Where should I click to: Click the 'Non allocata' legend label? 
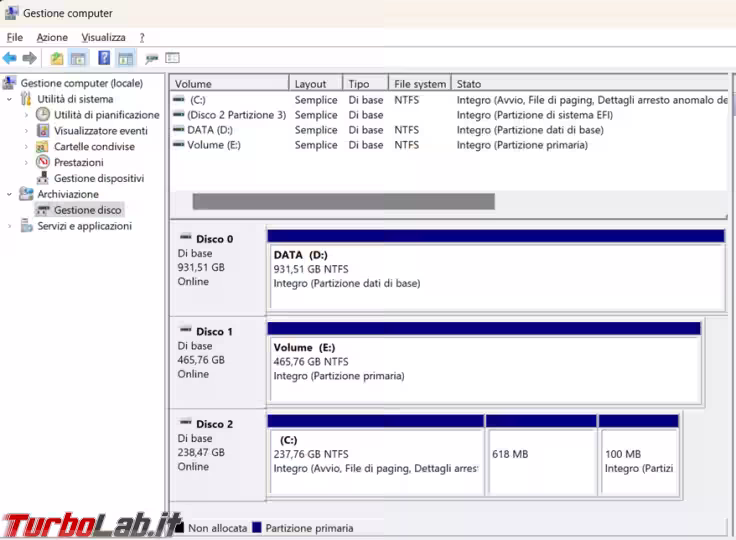tap(217, 528)
